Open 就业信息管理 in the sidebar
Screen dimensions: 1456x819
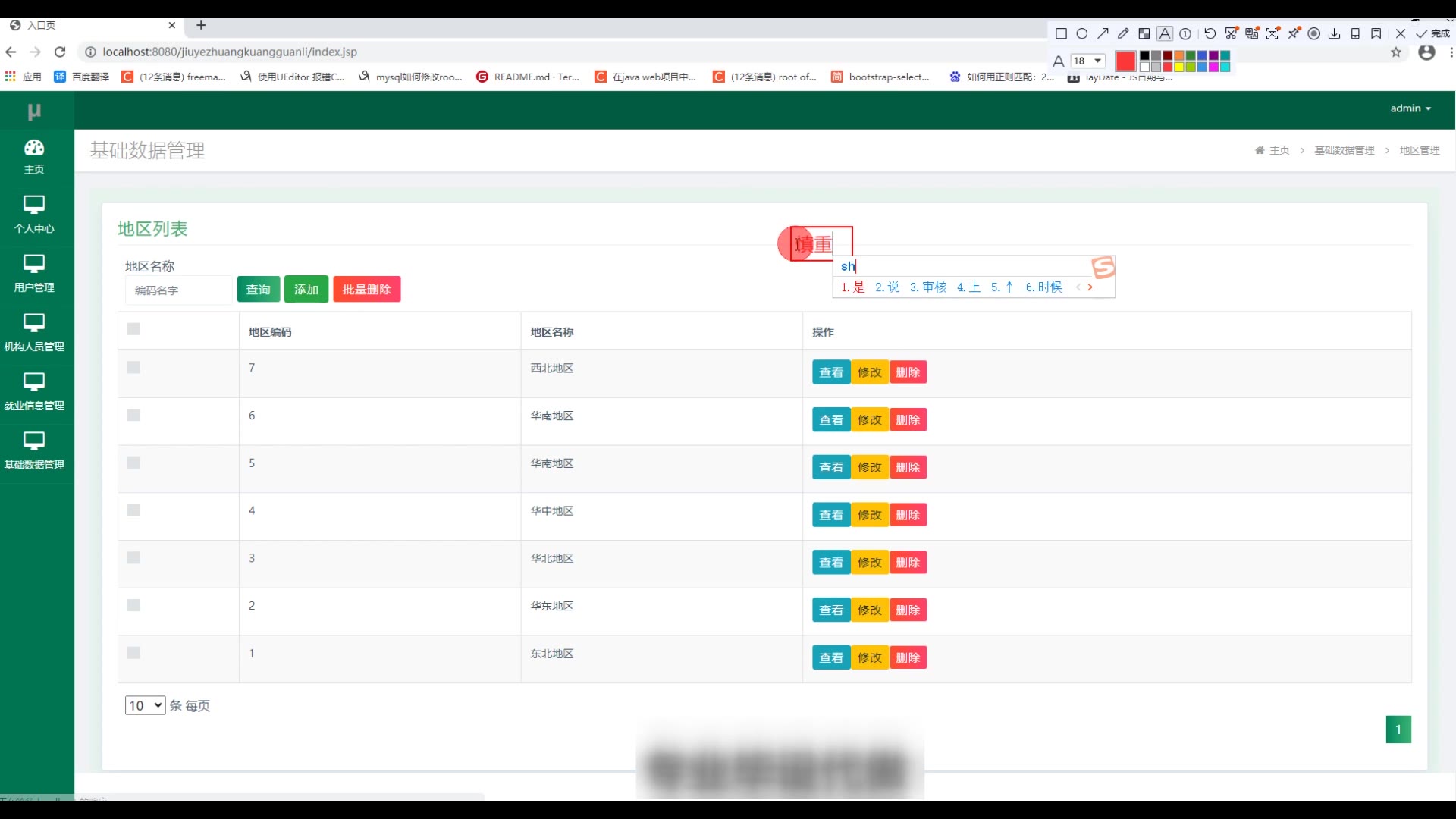pos(34,391)
